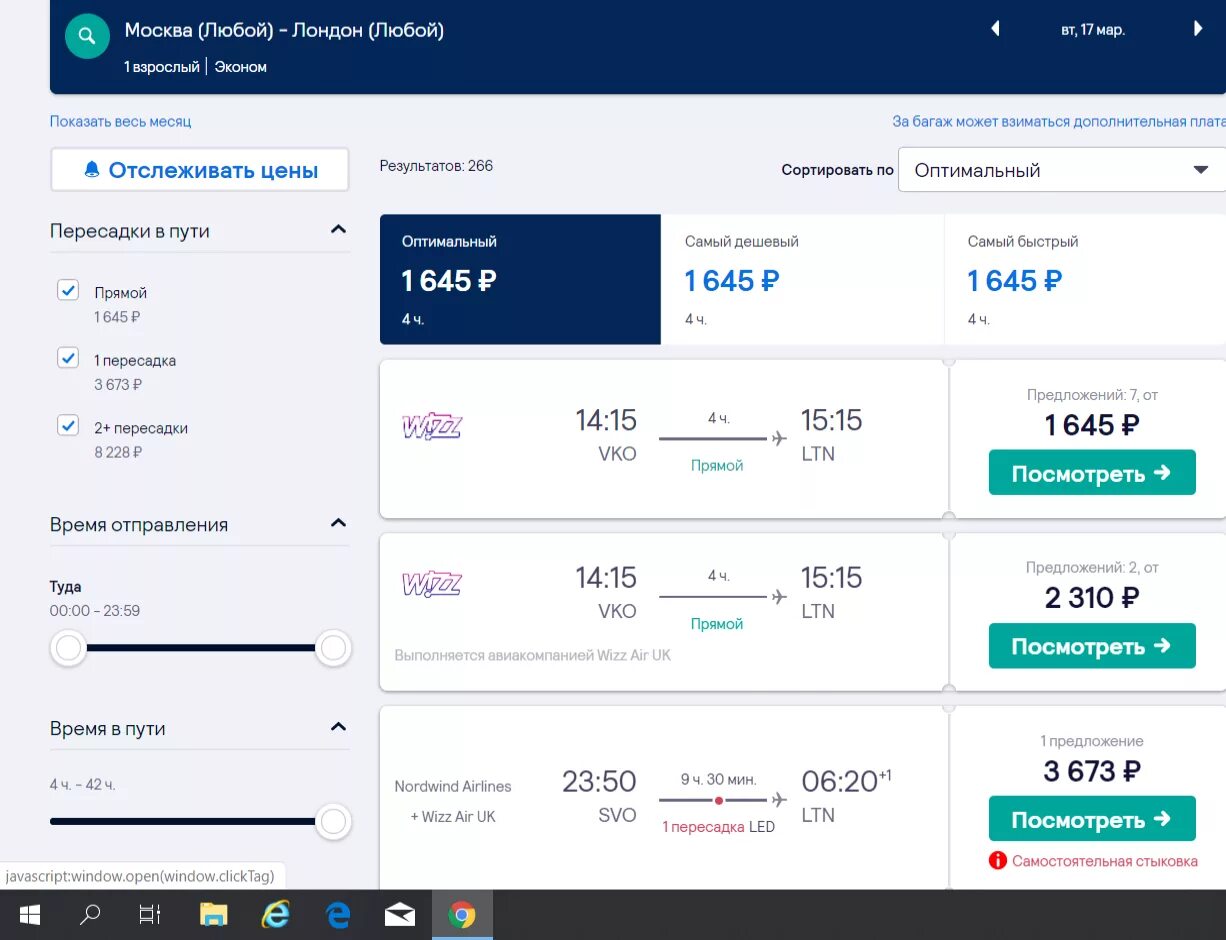Uncheck the 2+ пересадки filter

click(68, 425)
